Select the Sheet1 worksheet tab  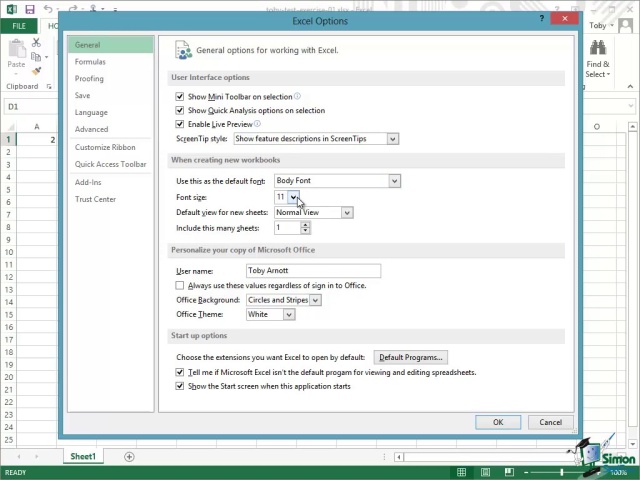(x=83, y=456)
